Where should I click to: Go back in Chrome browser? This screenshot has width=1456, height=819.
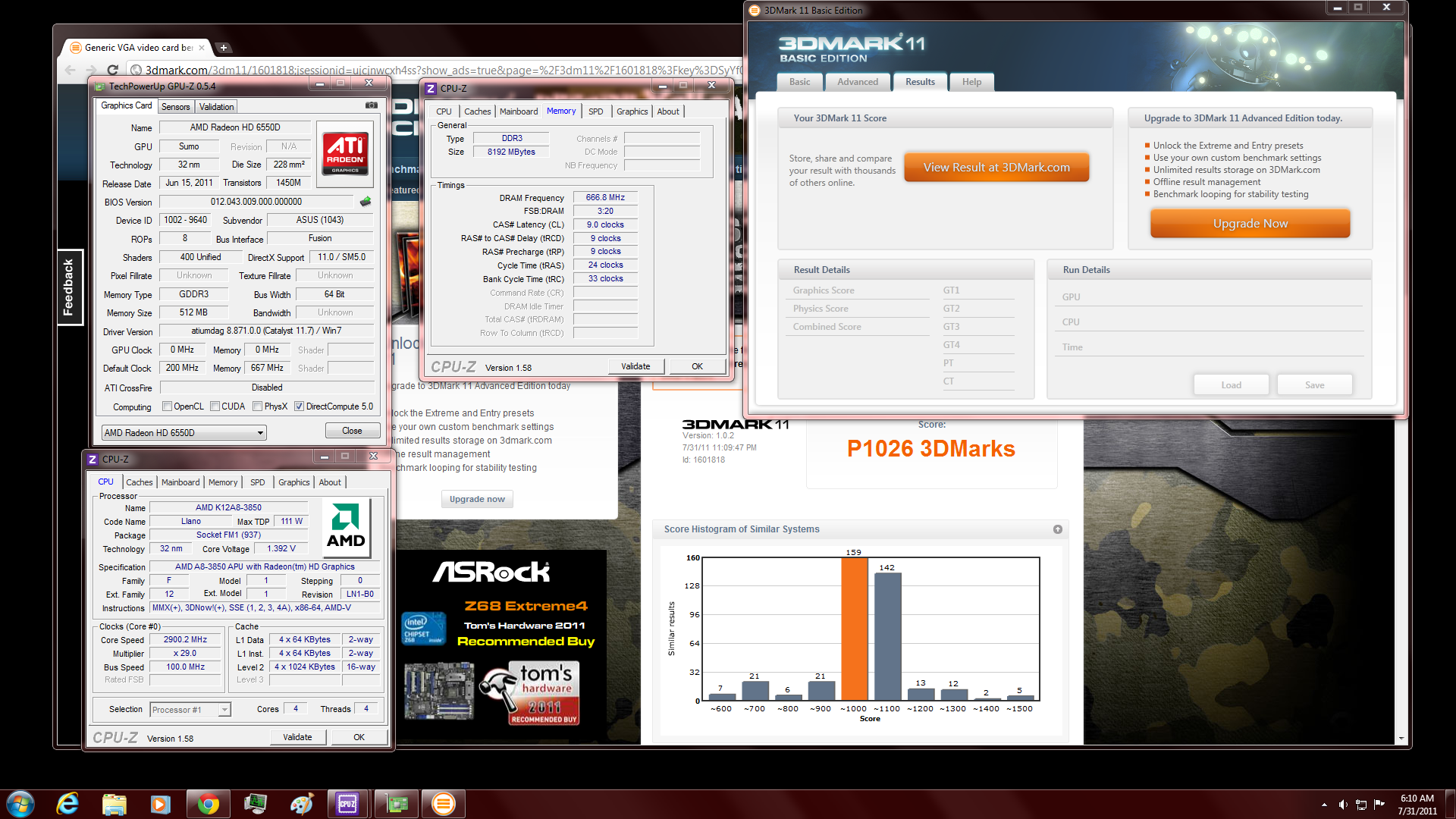(x=70, y=70)
